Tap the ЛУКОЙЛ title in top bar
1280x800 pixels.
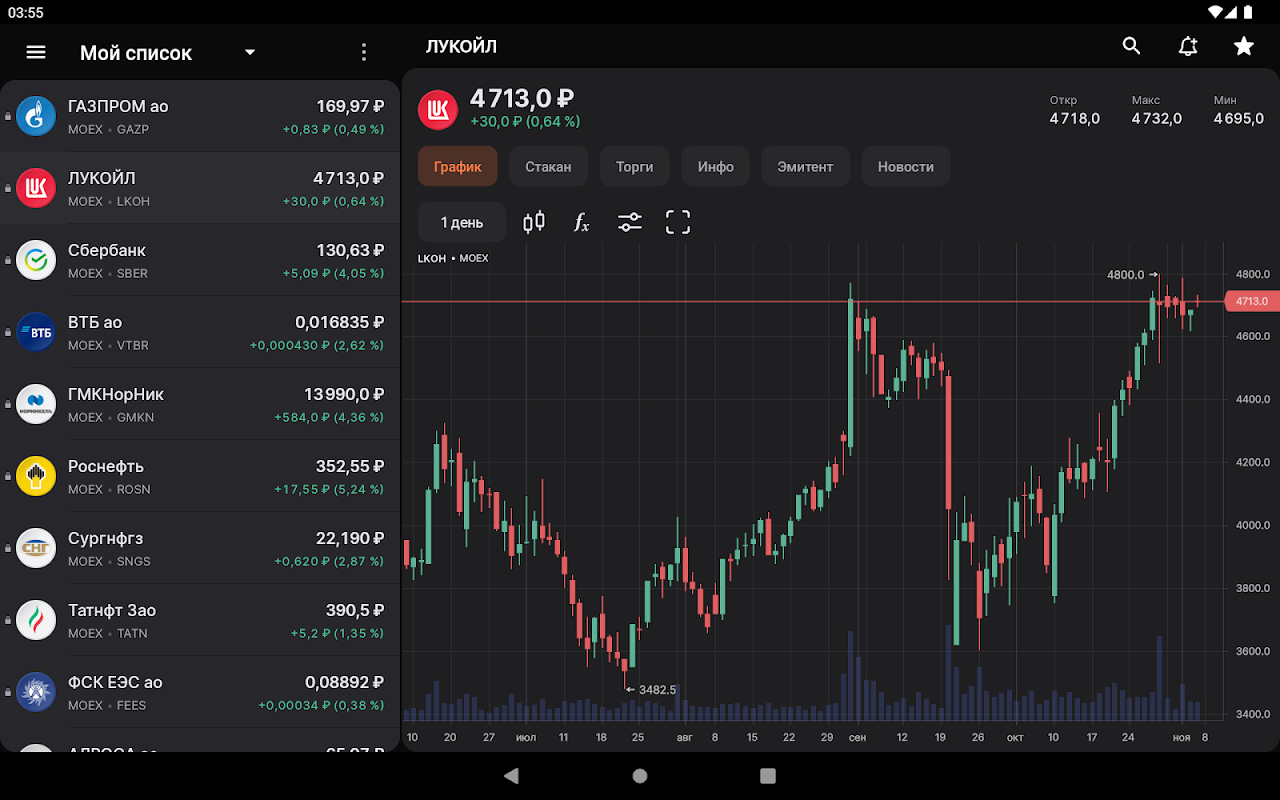click(461, 46)
